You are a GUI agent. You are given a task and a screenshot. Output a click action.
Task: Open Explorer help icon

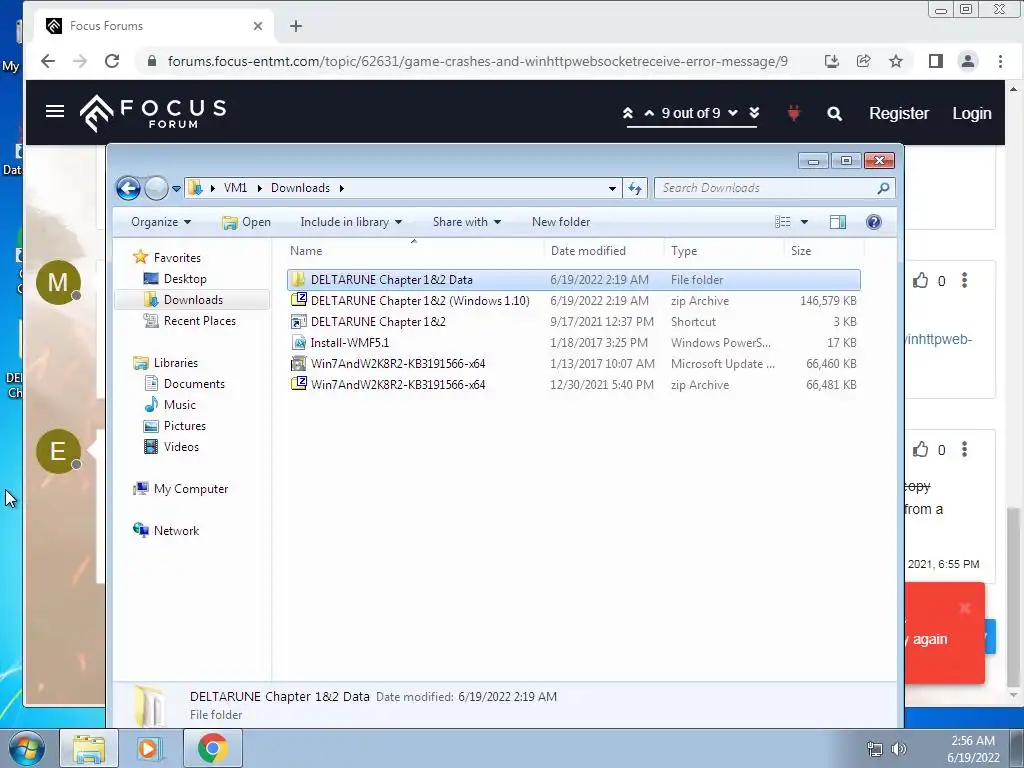[x=874, y=222]
